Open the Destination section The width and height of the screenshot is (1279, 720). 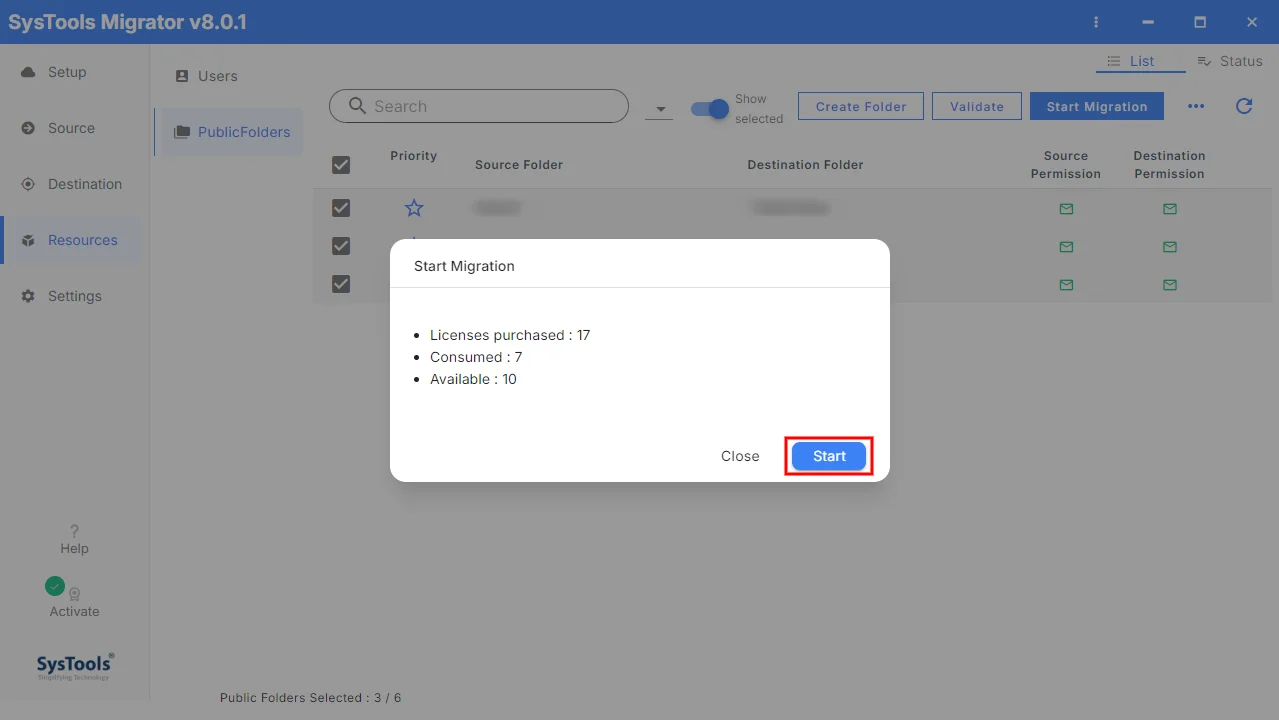85,184
